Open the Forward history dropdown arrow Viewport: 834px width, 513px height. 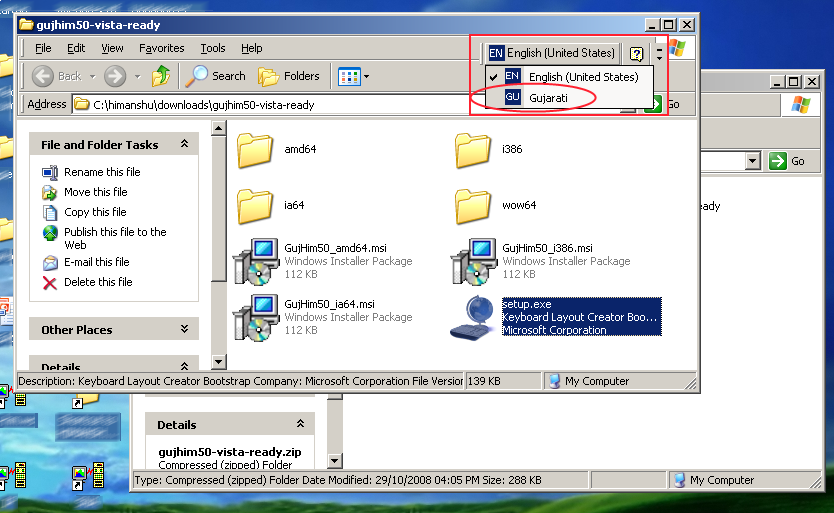click(138, 77)
